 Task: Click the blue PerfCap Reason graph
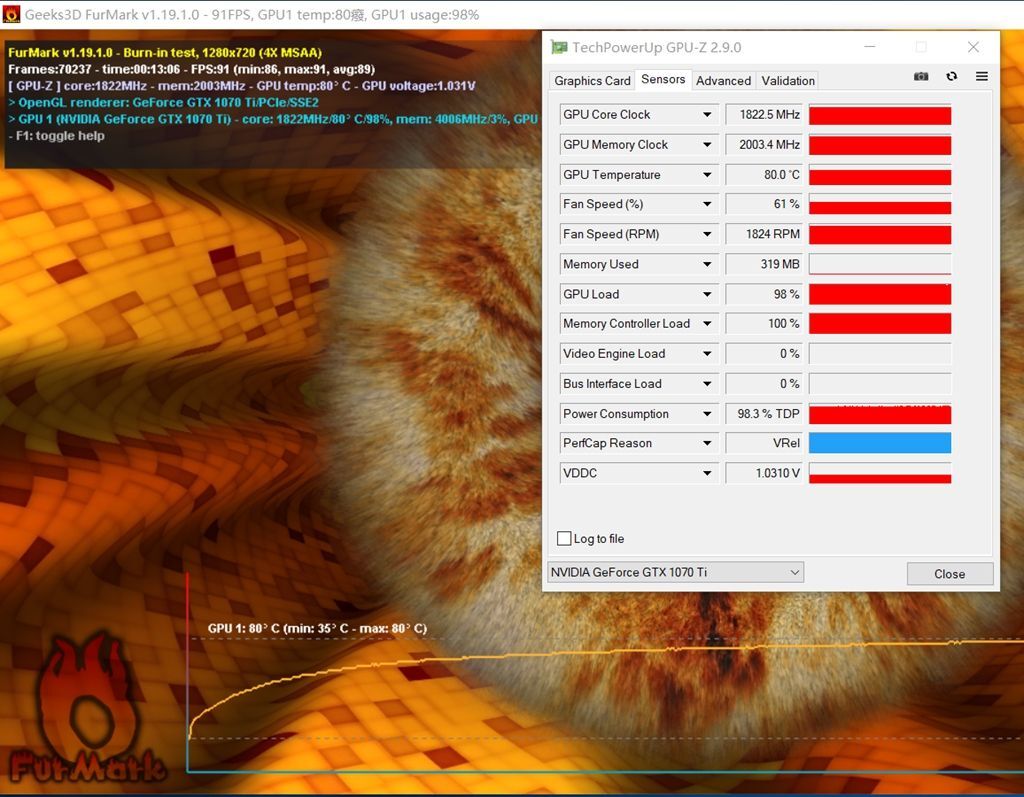(880, 443)
